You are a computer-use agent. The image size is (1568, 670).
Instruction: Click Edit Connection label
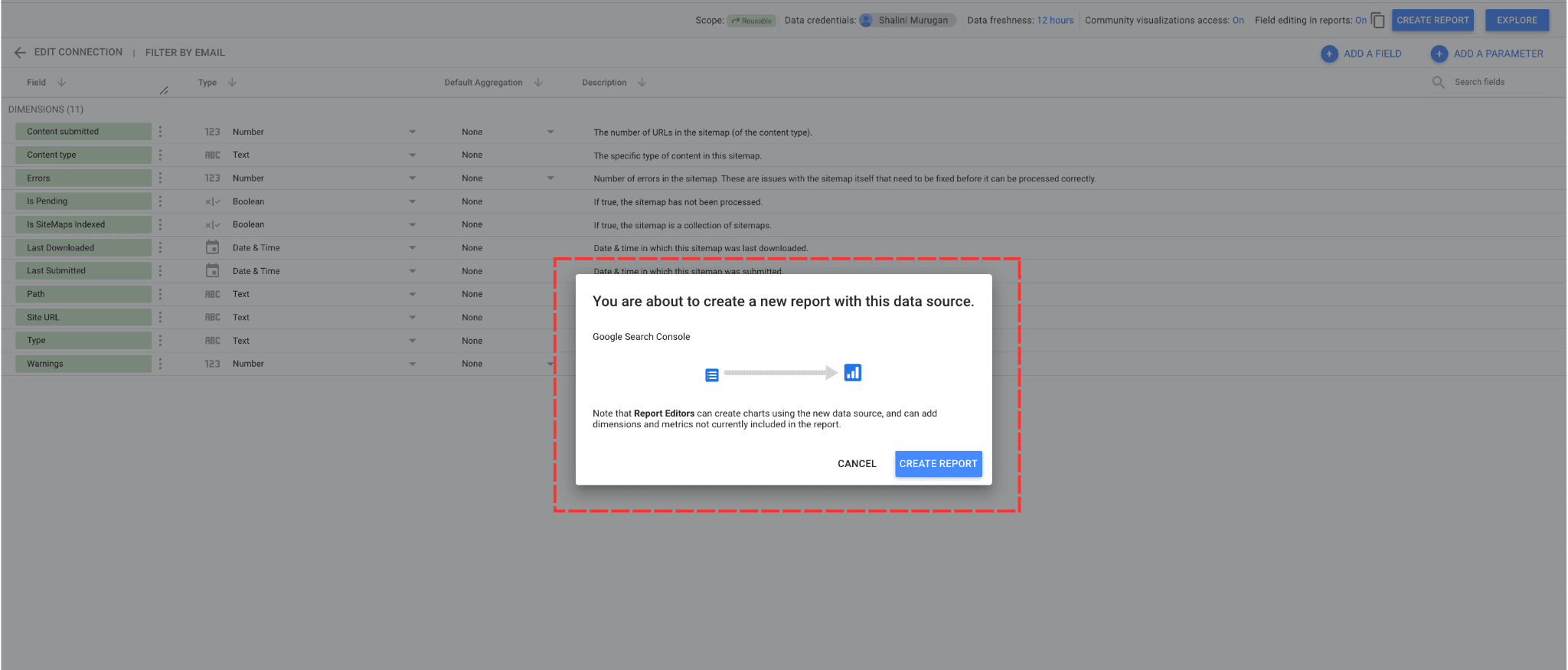click(78, 53)
